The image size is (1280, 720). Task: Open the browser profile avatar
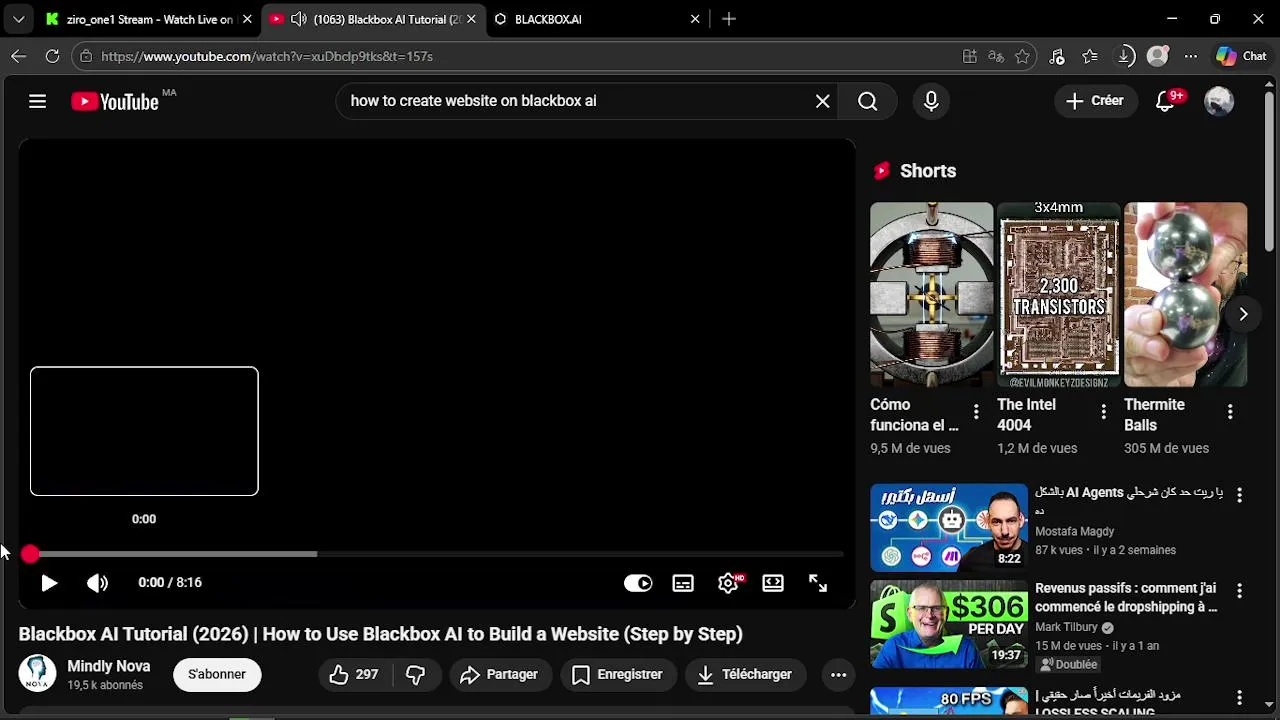pyautogui.click(x=1157, y=57)
